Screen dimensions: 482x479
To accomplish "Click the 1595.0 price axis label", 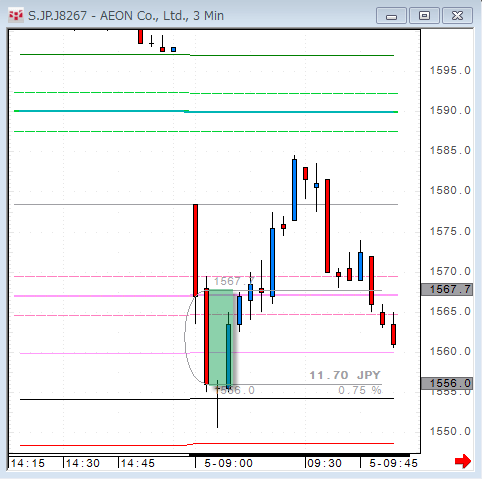I will click(450, 70).
